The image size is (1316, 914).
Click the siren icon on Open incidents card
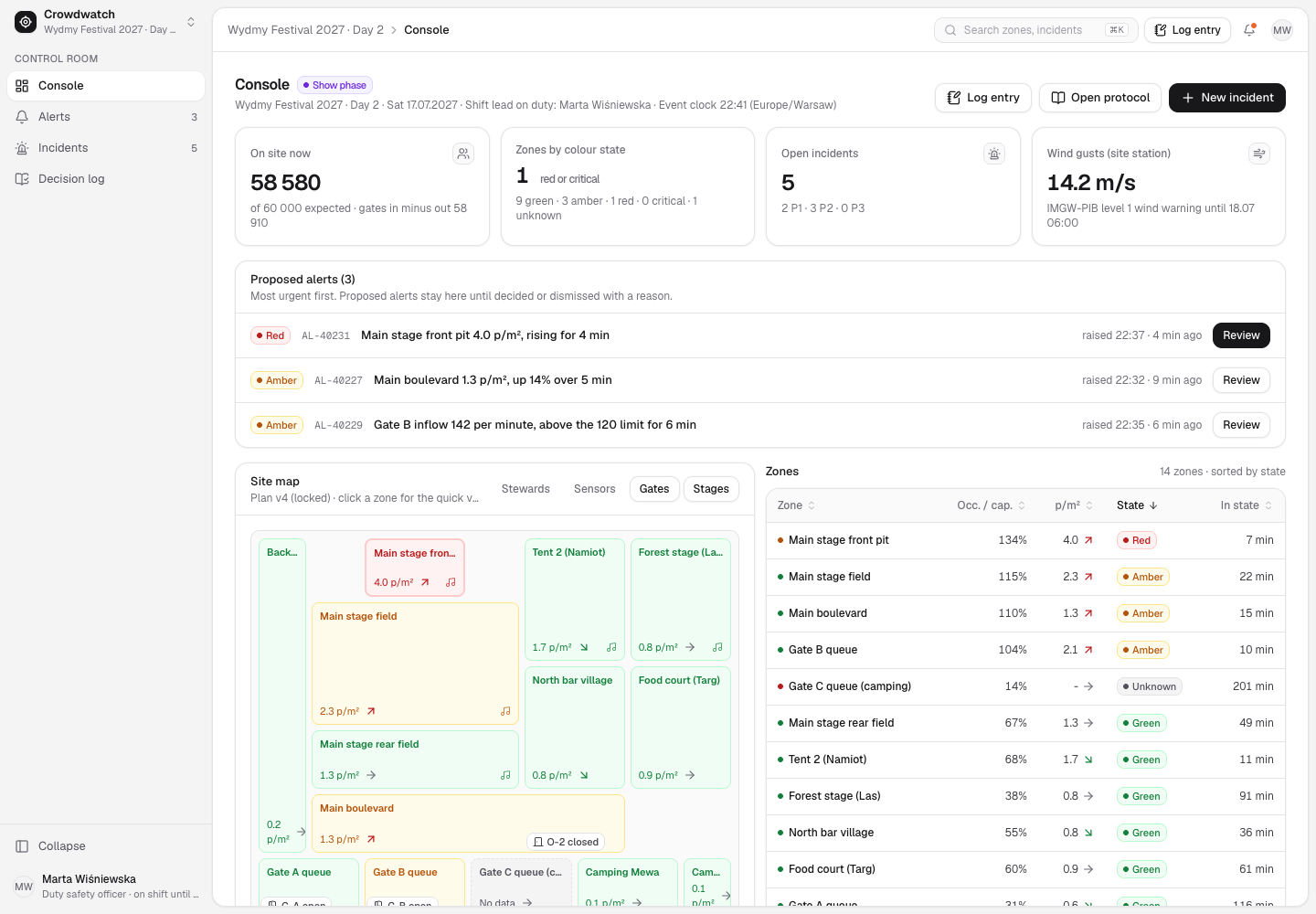[994, 154]
